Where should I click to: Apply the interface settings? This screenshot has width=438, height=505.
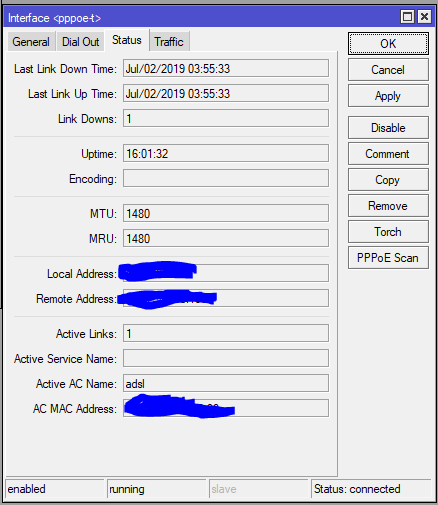coord(388,96)
